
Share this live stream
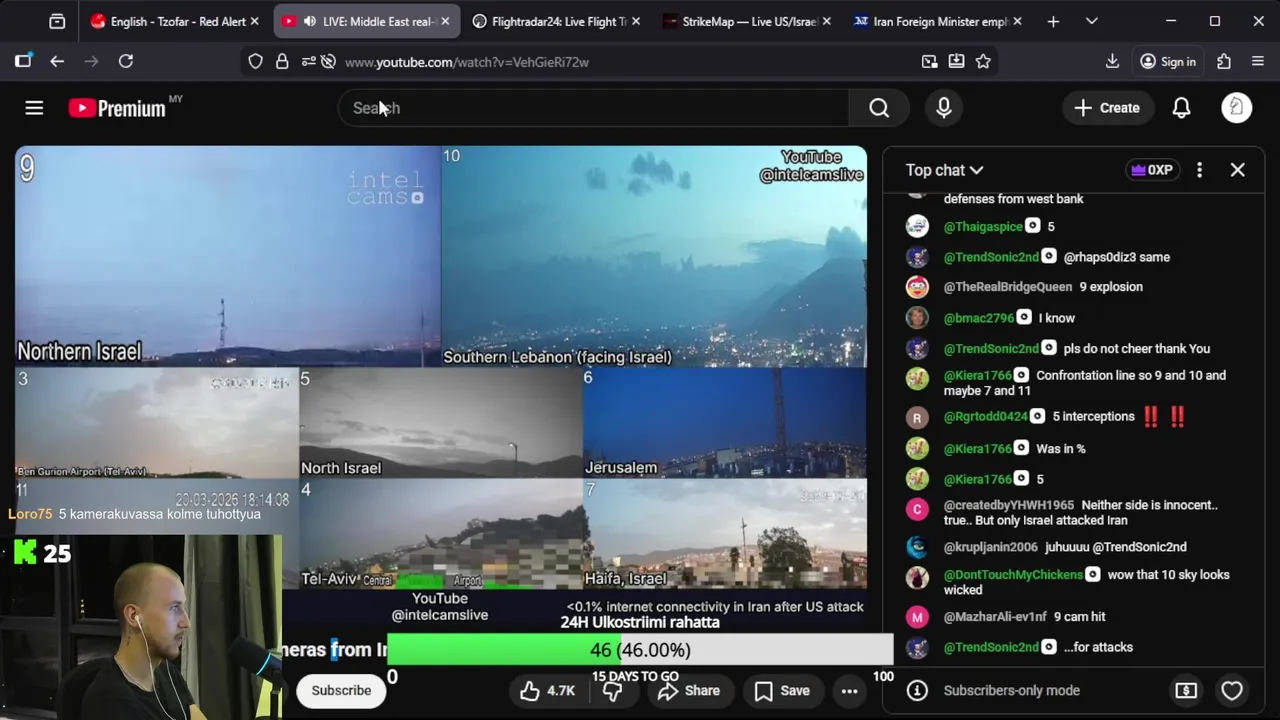[x=689, y=690]
